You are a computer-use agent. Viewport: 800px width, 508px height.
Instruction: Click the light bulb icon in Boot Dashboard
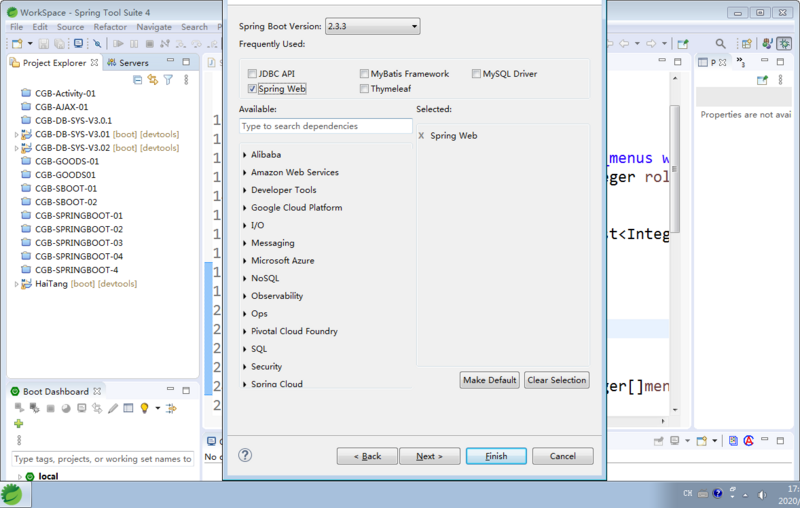(144, 408)
